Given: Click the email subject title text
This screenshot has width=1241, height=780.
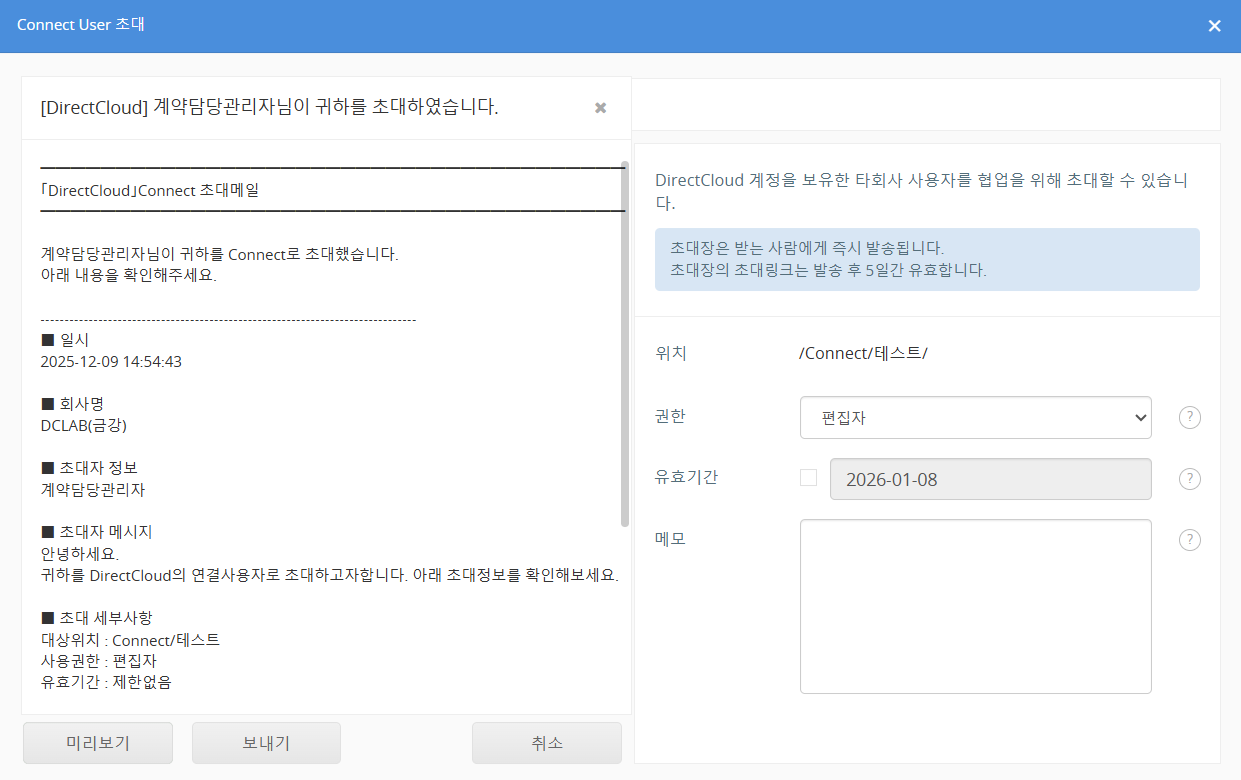Looking at the screenshot, I should (269, 107).
